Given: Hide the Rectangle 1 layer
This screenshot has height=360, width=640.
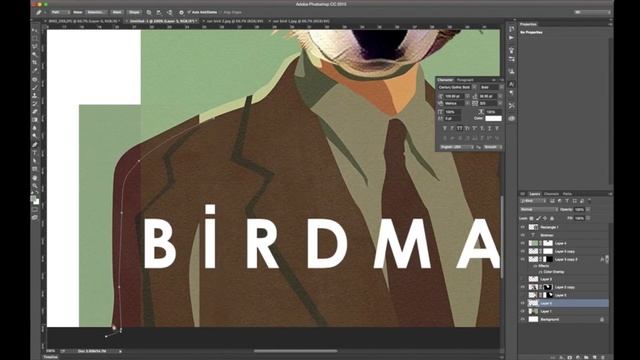Looking at the screenshot, I should click(x=522, y=227).
